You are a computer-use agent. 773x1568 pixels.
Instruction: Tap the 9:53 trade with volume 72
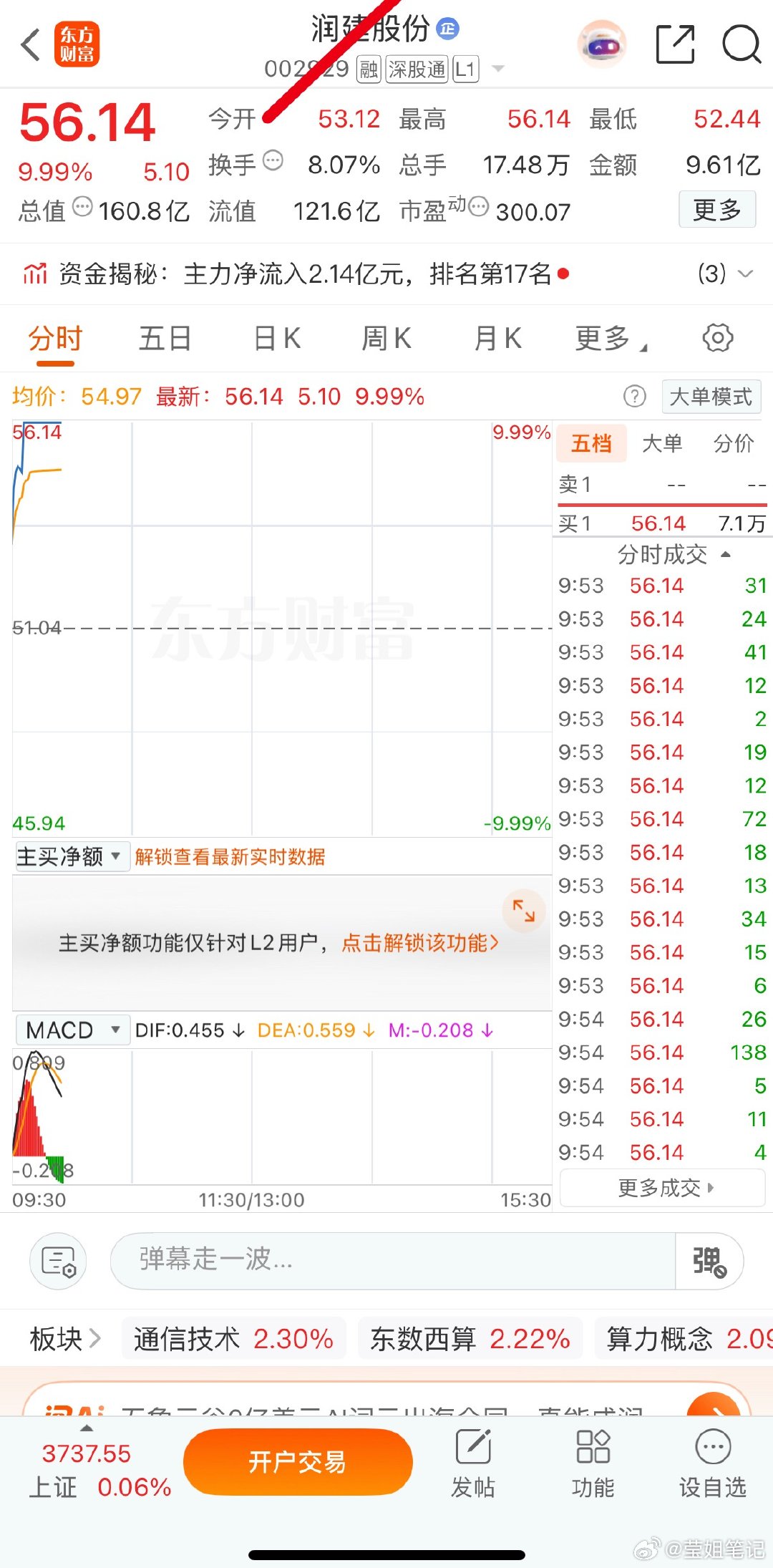click(x=662, y=819)
